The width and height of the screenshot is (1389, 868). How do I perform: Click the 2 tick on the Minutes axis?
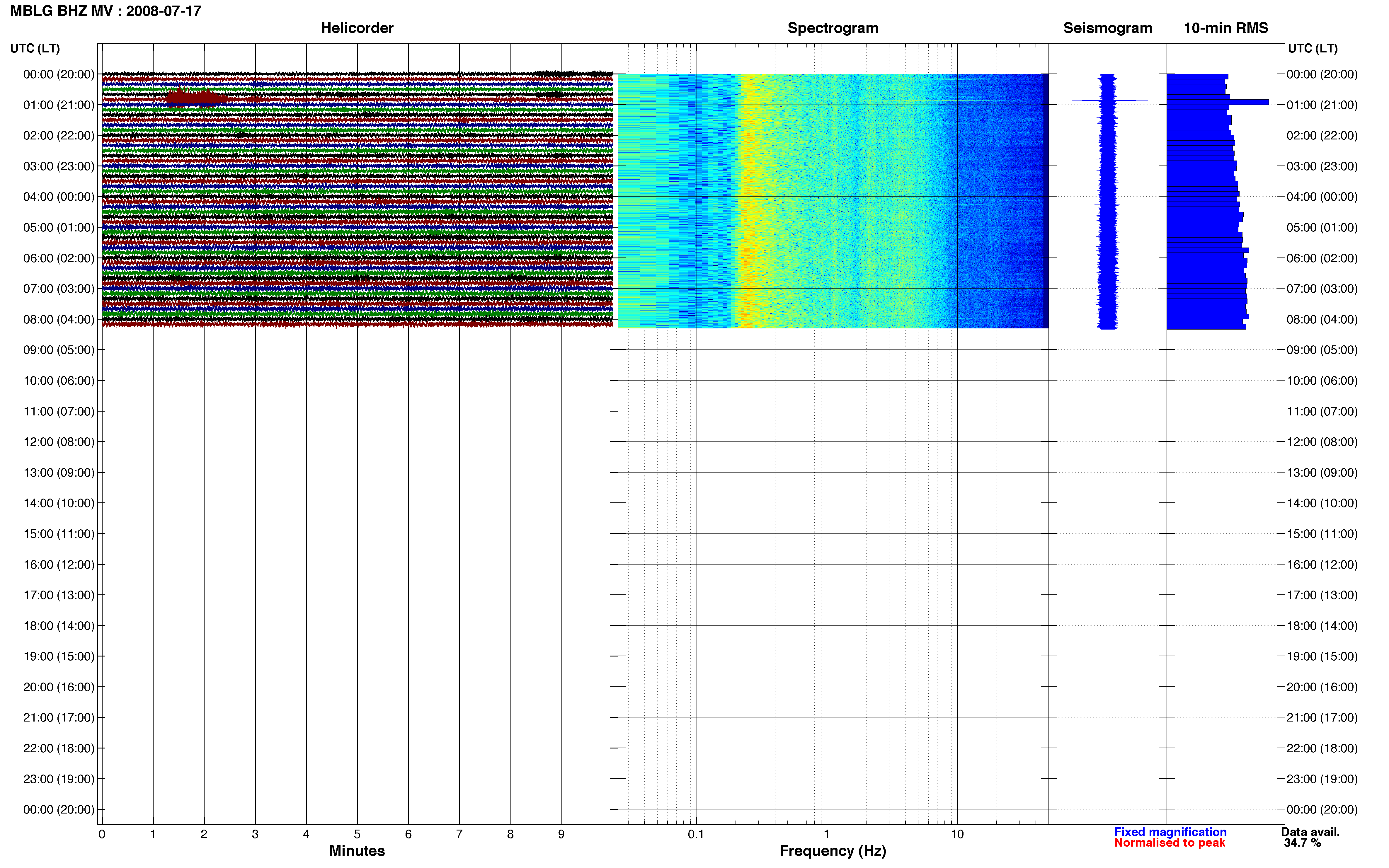click(x=204, y=834)
